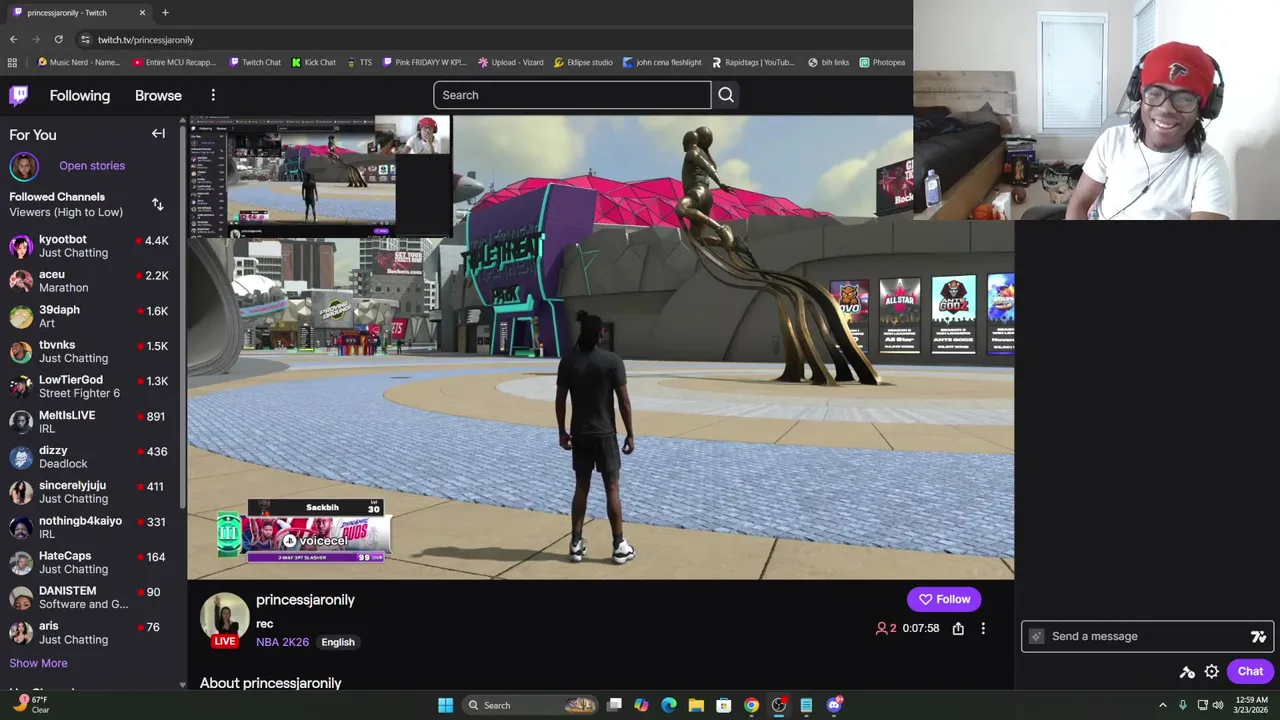Click the Open stories link

92,166
